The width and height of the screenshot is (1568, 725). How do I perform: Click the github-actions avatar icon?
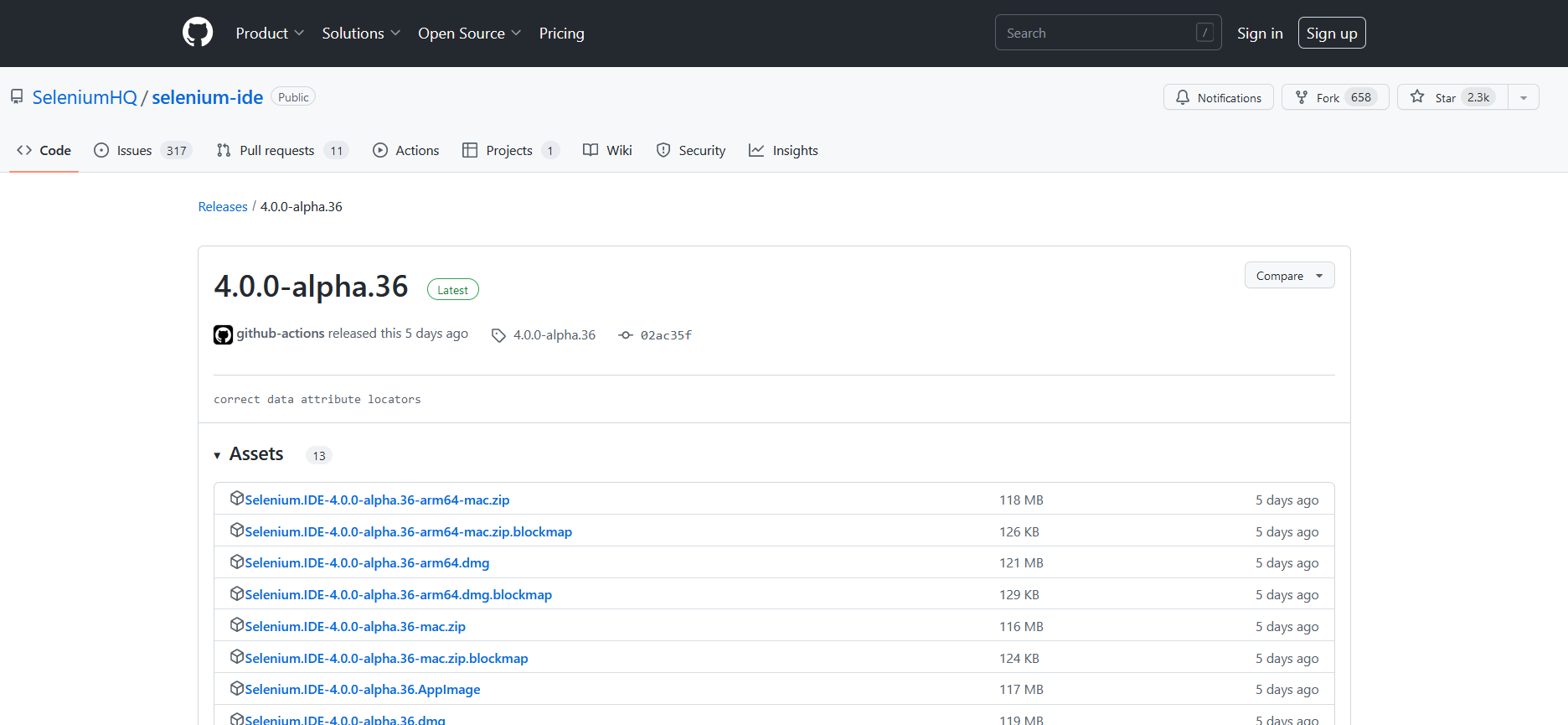(223, 334)
